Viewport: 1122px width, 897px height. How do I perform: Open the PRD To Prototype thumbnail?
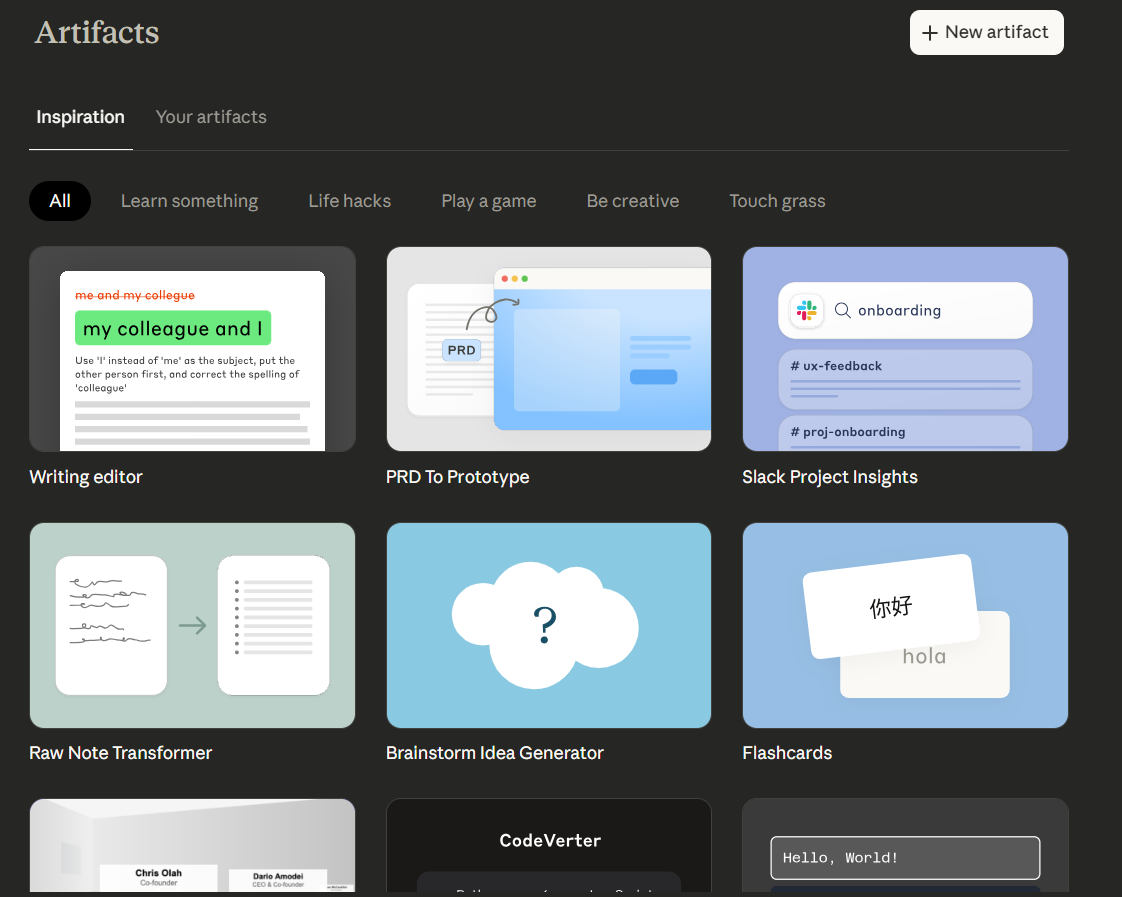(x=549, y=349)
